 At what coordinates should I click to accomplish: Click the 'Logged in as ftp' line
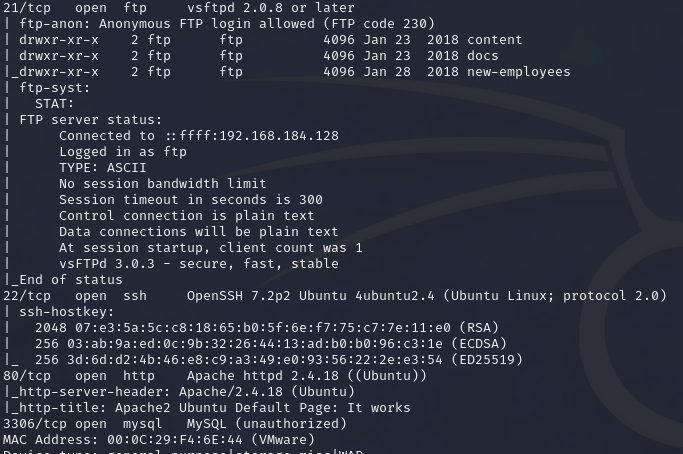[123, 152]
